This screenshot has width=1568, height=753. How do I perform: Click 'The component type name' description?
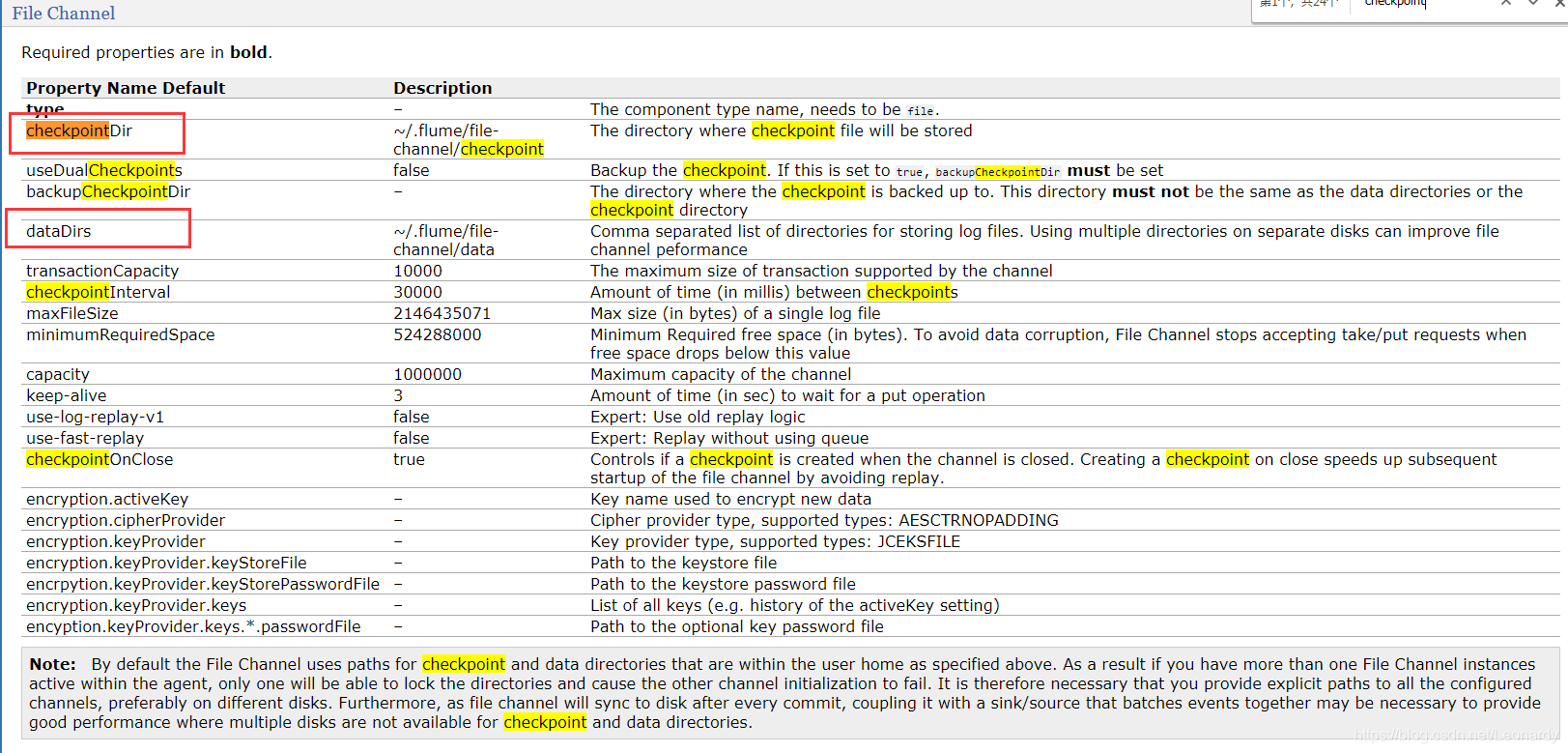(x=764, y=109)
